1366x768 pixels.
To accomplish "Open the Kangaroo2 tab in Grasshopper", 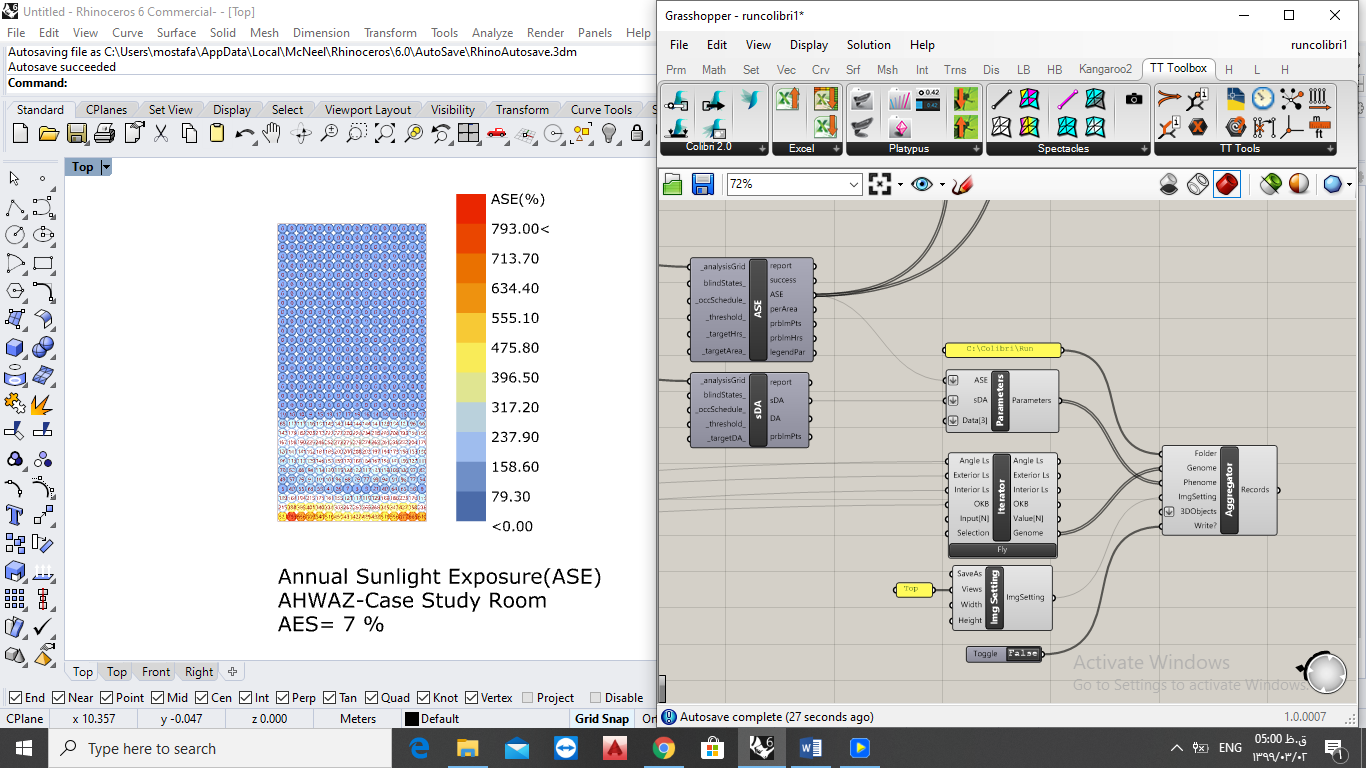I will [1105, 70].
